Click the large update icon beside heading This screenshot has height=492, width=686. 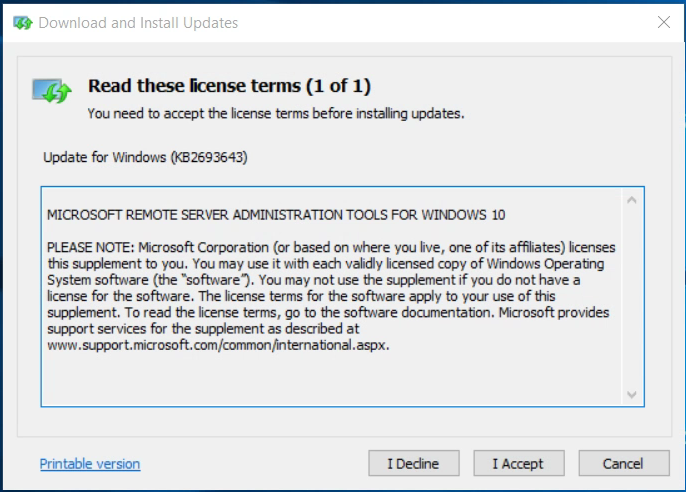52,91
